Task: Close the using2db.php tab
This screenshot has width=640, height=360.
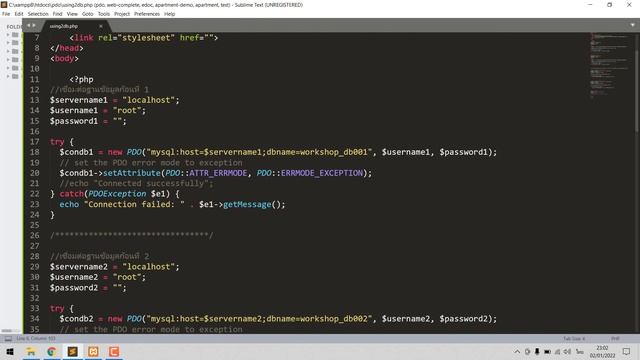Action: click(x=101, y=26)
